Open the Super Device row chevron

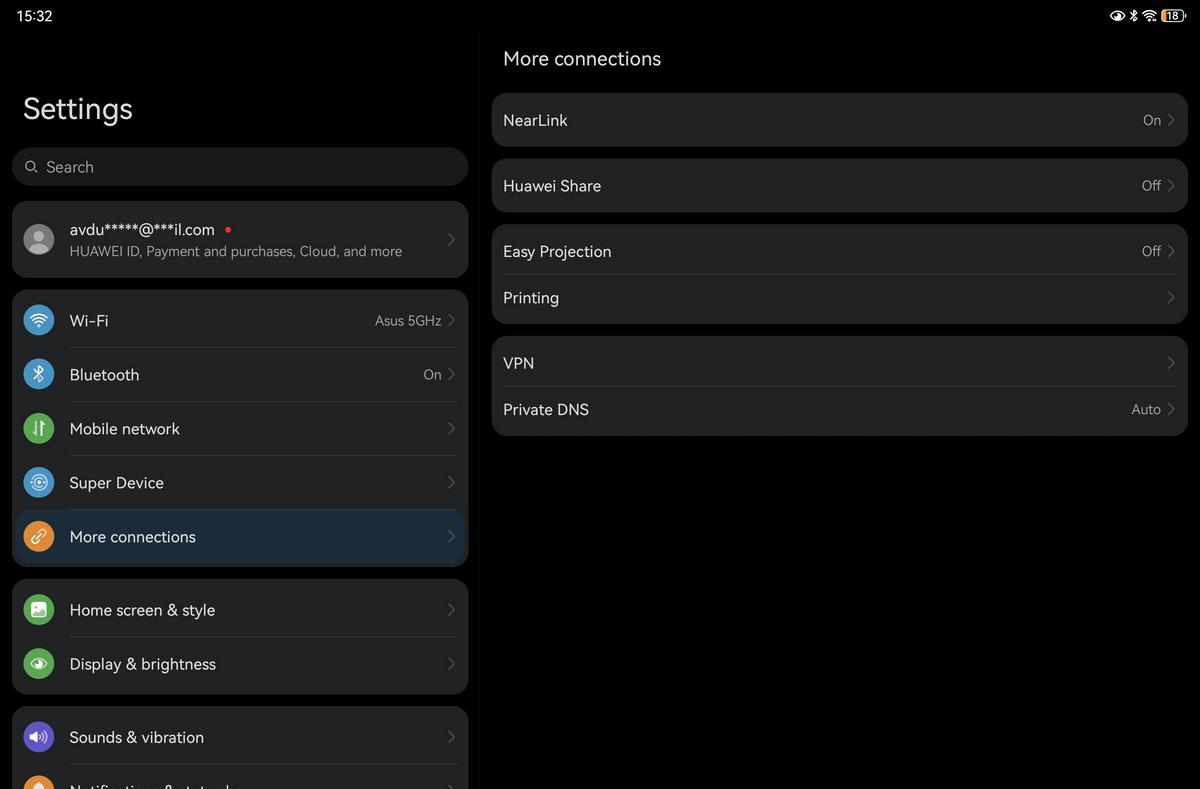[x=451, y=483]
